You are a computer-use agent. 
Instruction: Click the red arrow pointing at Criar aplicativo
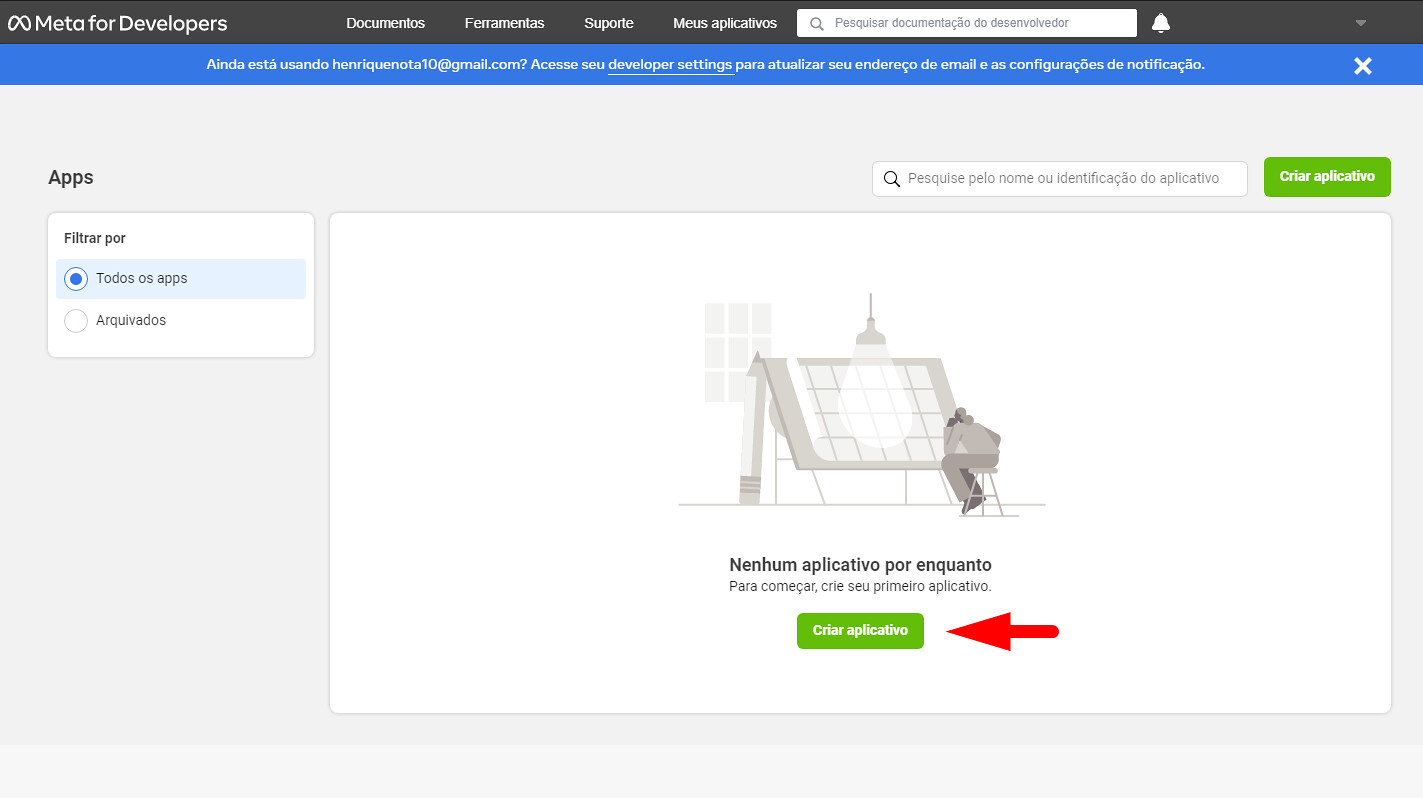point(1002,631)
